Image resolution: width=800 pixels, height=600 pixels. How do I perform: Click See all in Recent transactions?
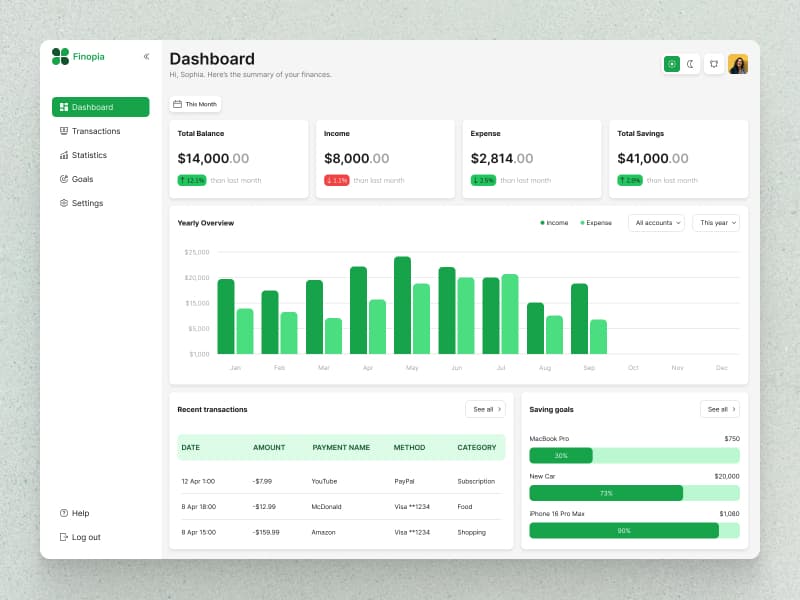click(x=485, y=409)
